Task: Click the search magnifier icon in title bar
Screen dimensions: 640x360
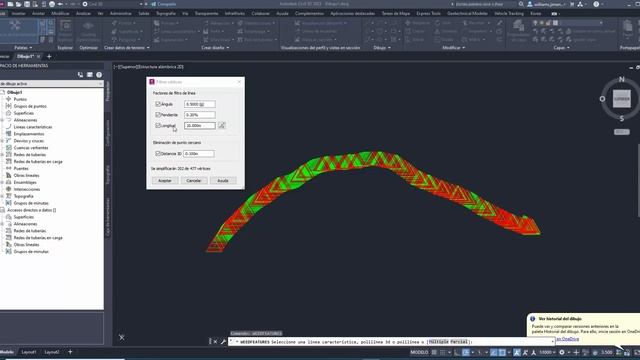Action: click(x=521, y=4)
